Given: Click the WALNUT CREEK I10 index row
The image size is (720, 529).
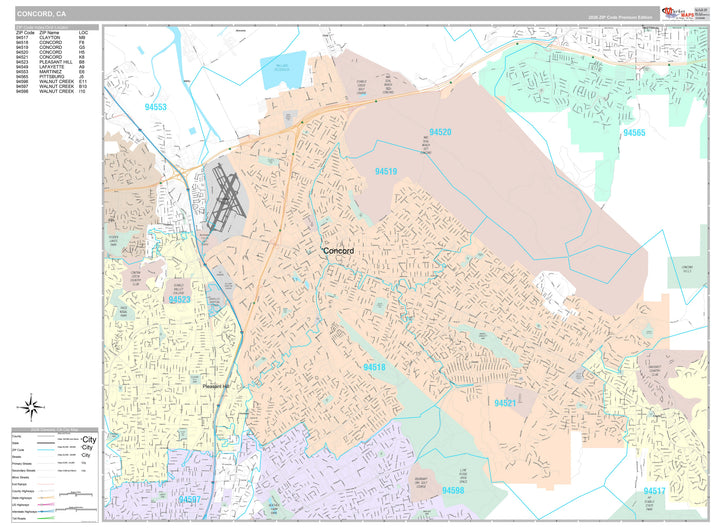Looking at the screenshot, I should 51,91.
